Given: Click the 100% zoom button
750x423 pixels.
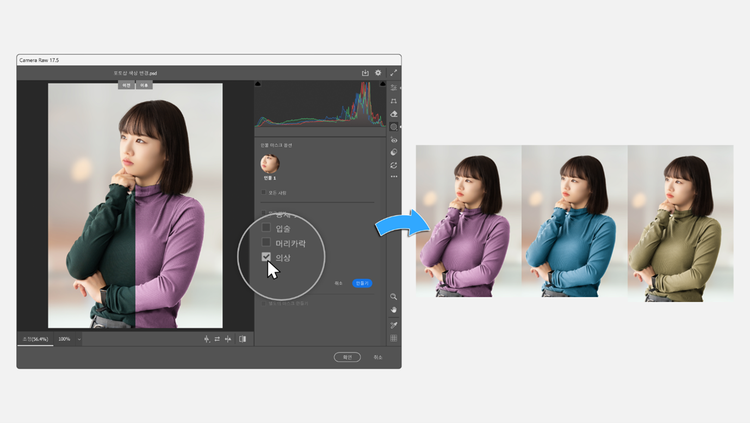Looking at the screenshot, I should point(64,339).
